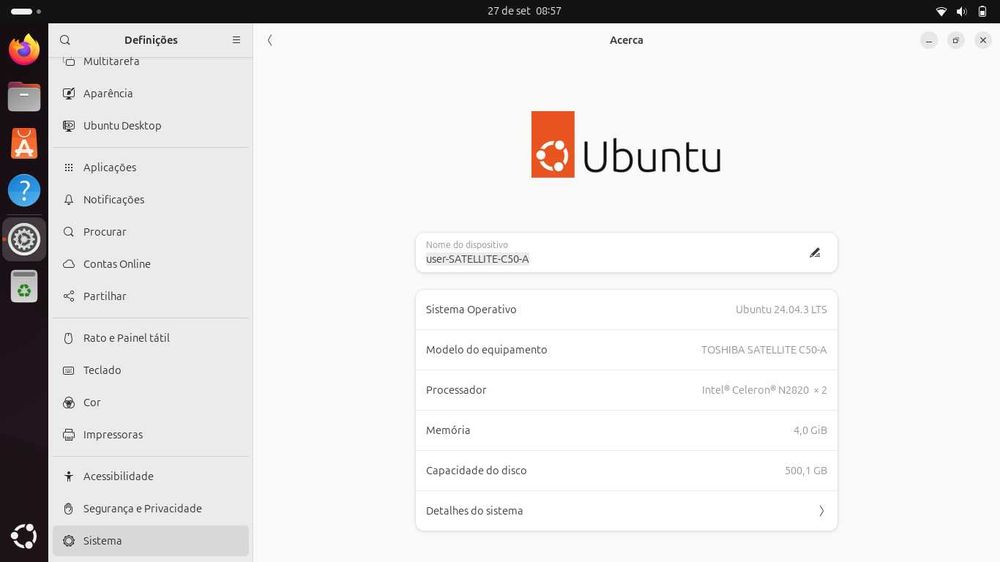Screen dimensions: 1000x562
Task: Select Ubuntu Desktop in the sidebar
Action: pos(151,126)
